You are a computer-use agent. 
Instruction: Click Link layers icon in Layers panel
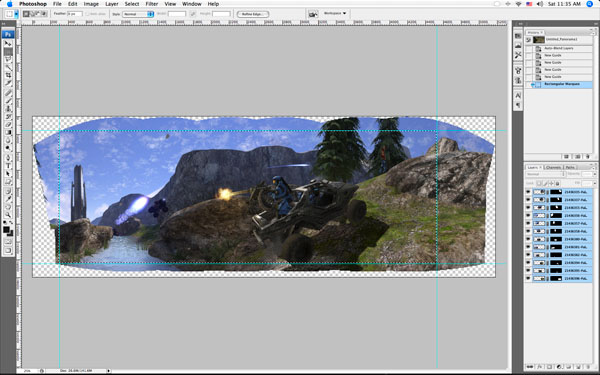pyautogui.click(x=530, y=367)
